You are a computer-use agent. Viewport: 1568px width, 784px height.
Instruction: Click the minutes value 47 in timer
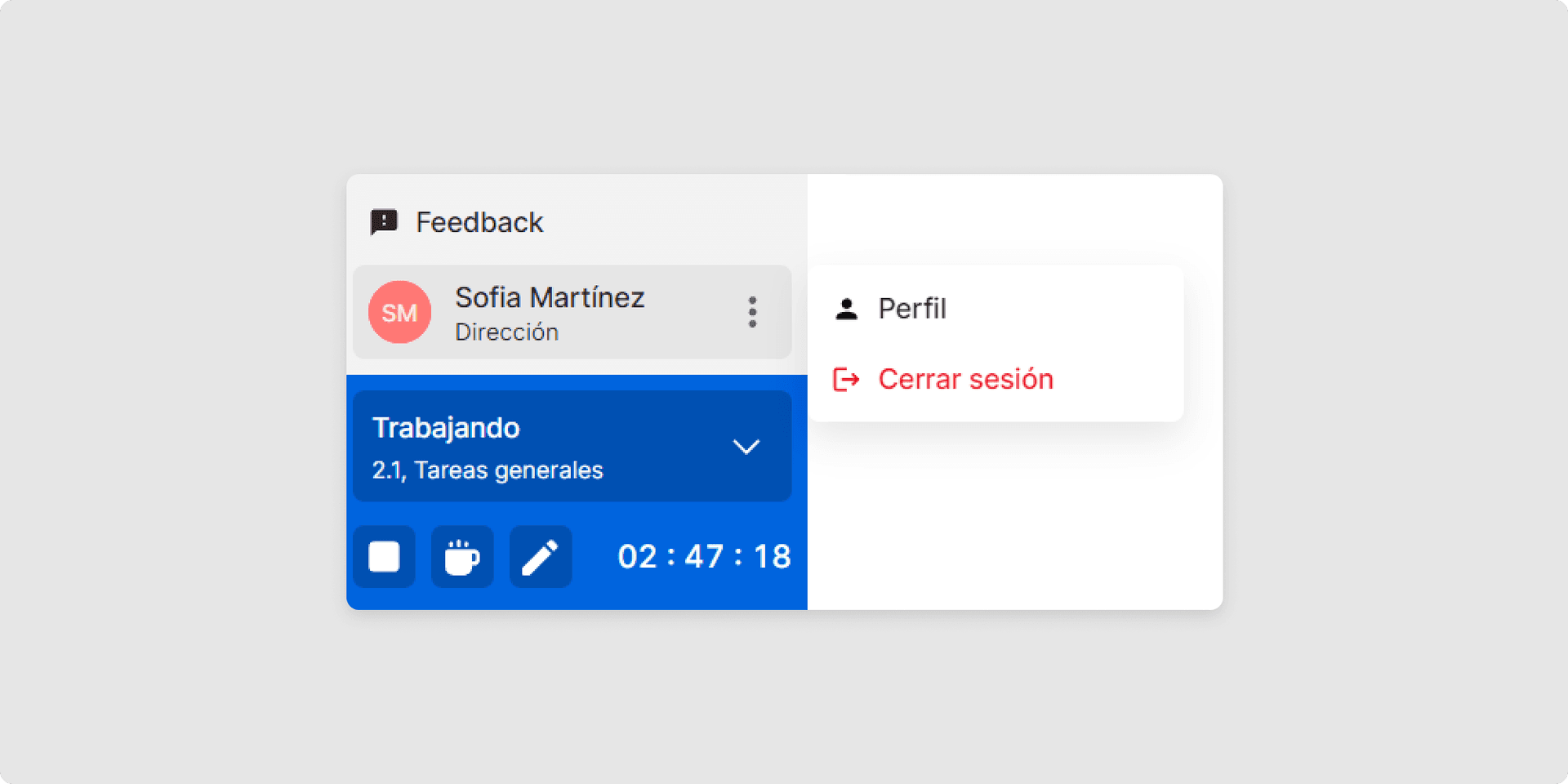[x=704, y=557]
